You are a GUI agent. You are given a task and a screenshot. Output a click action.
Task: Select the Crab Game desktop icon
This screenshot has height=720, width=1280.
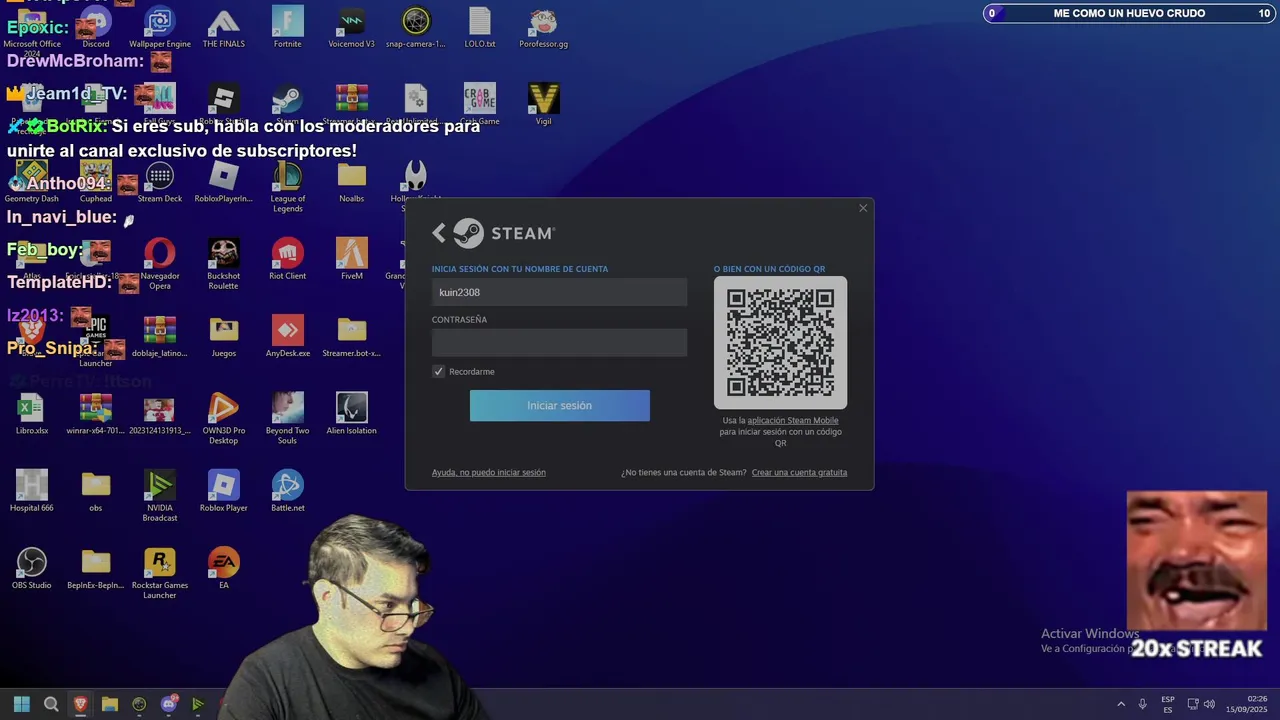(480, 104)
